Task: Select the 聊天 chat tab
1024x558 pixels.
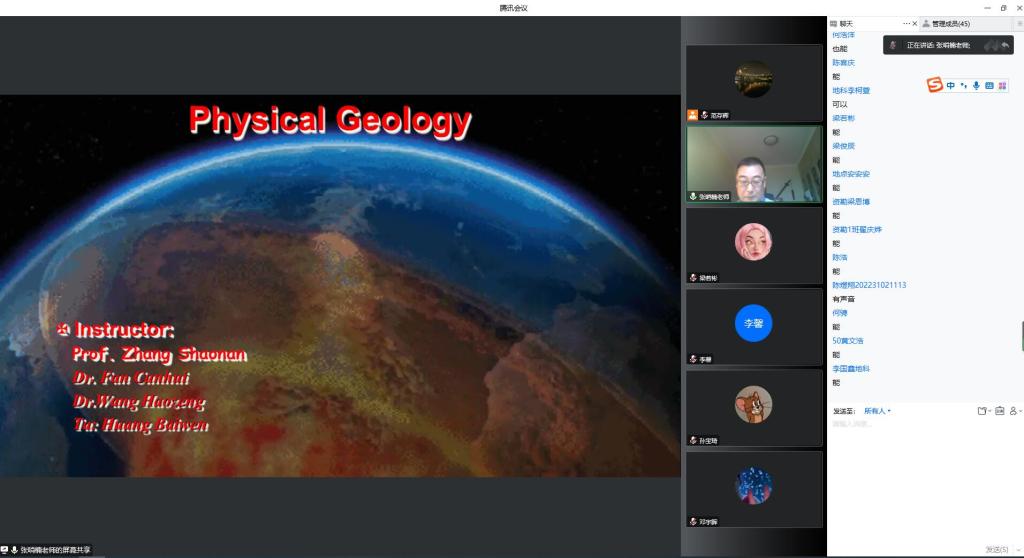Action: (x=846, y=23)
